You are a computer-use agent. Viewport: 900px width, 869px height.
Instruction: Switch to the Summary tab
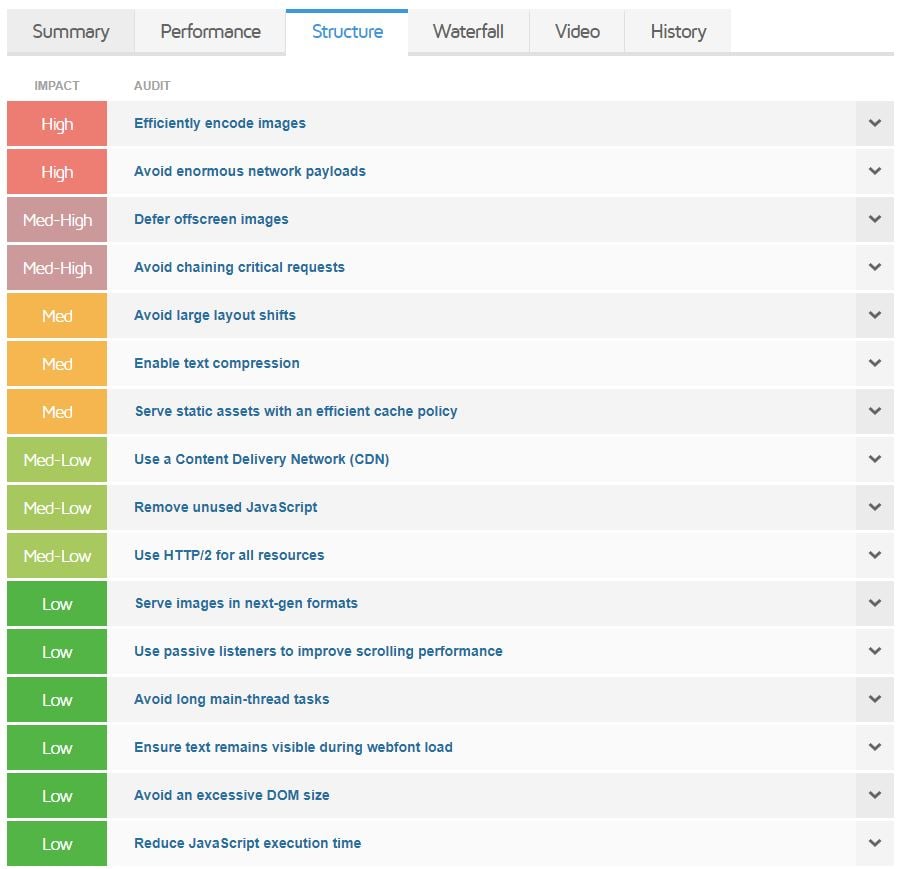pos(71,32)
